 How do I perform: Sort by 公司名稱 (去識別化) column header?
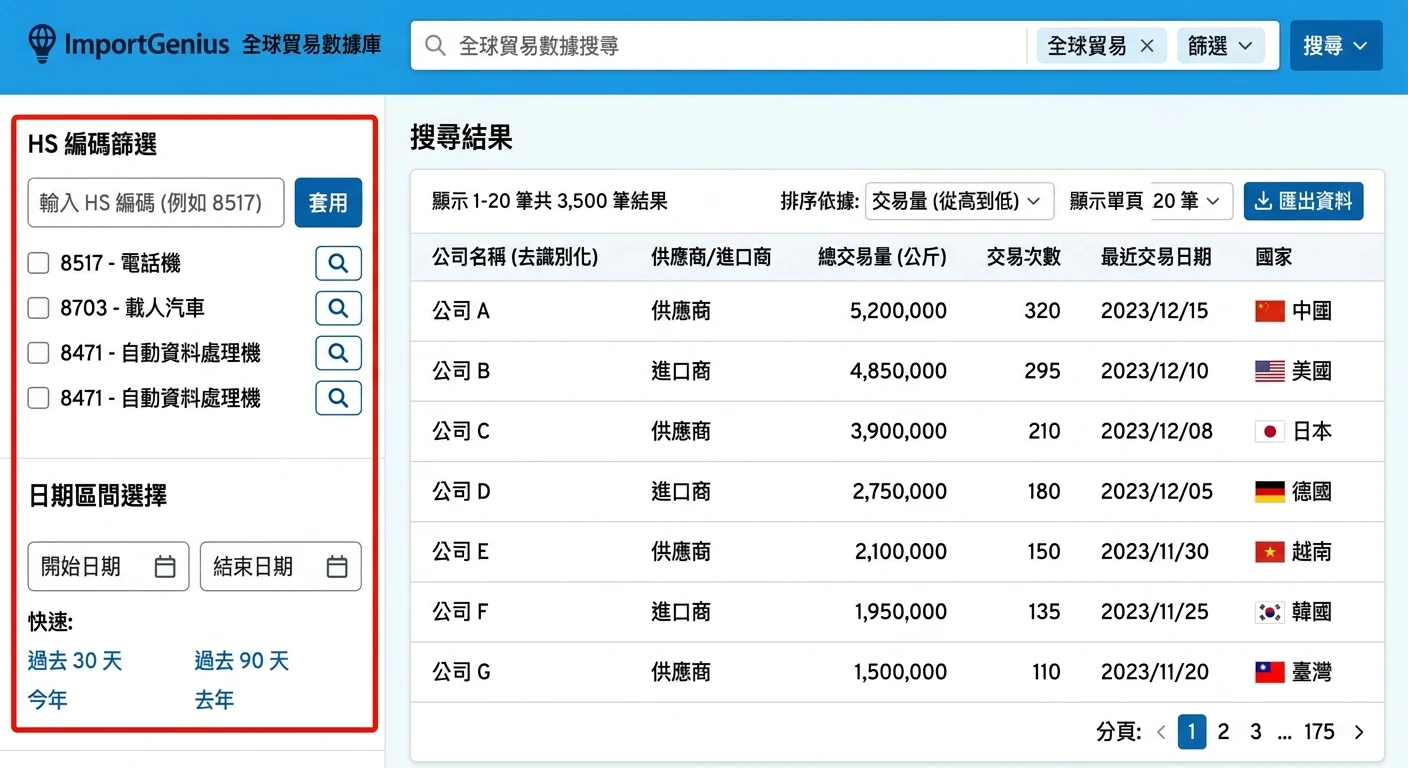tap(515, 257)
